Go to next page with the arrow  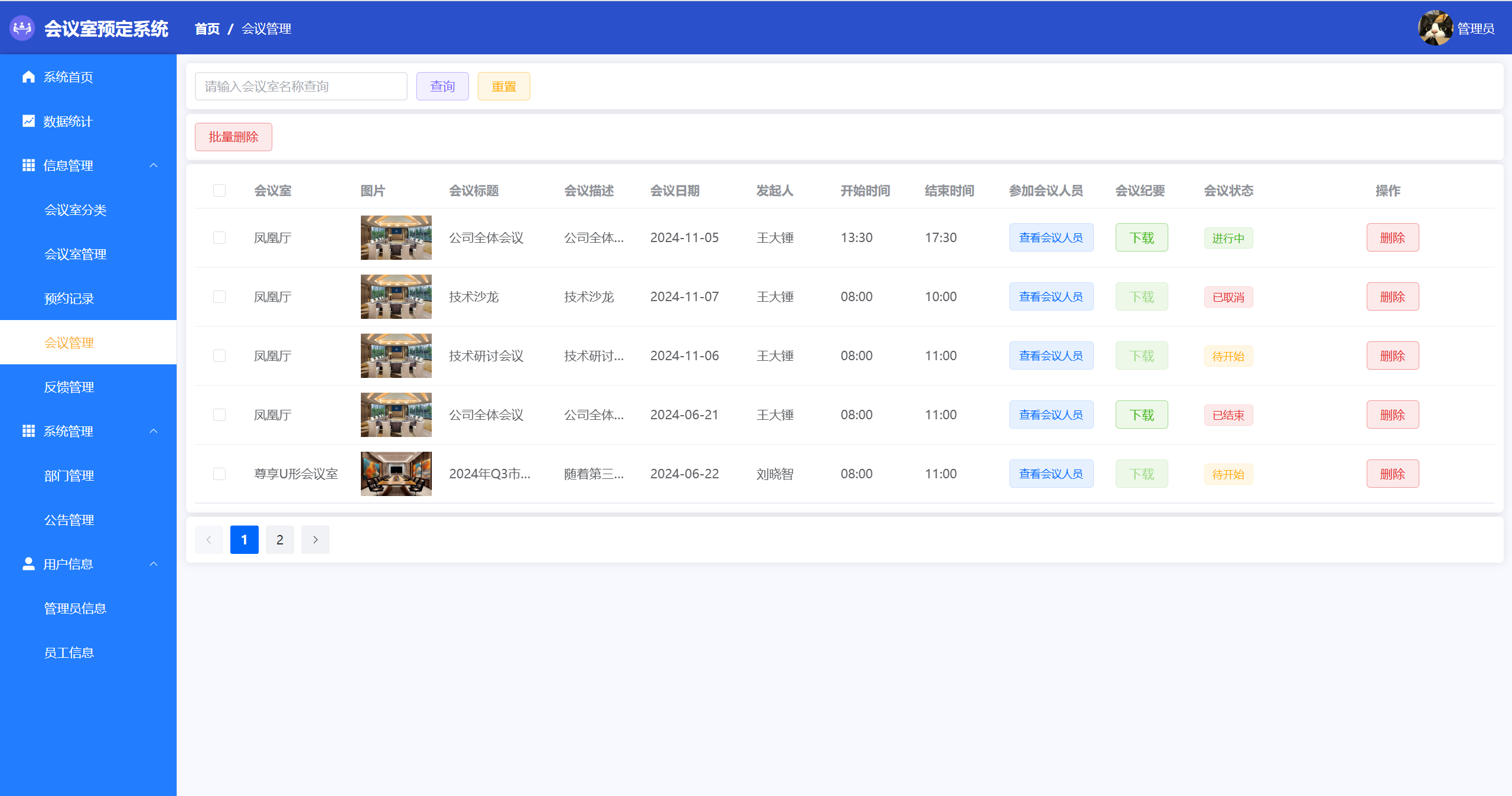coord(315,540)
